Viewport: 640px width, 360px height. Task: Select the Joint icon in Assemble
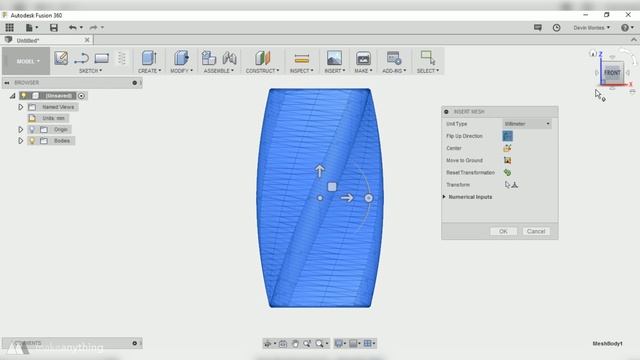229,58
